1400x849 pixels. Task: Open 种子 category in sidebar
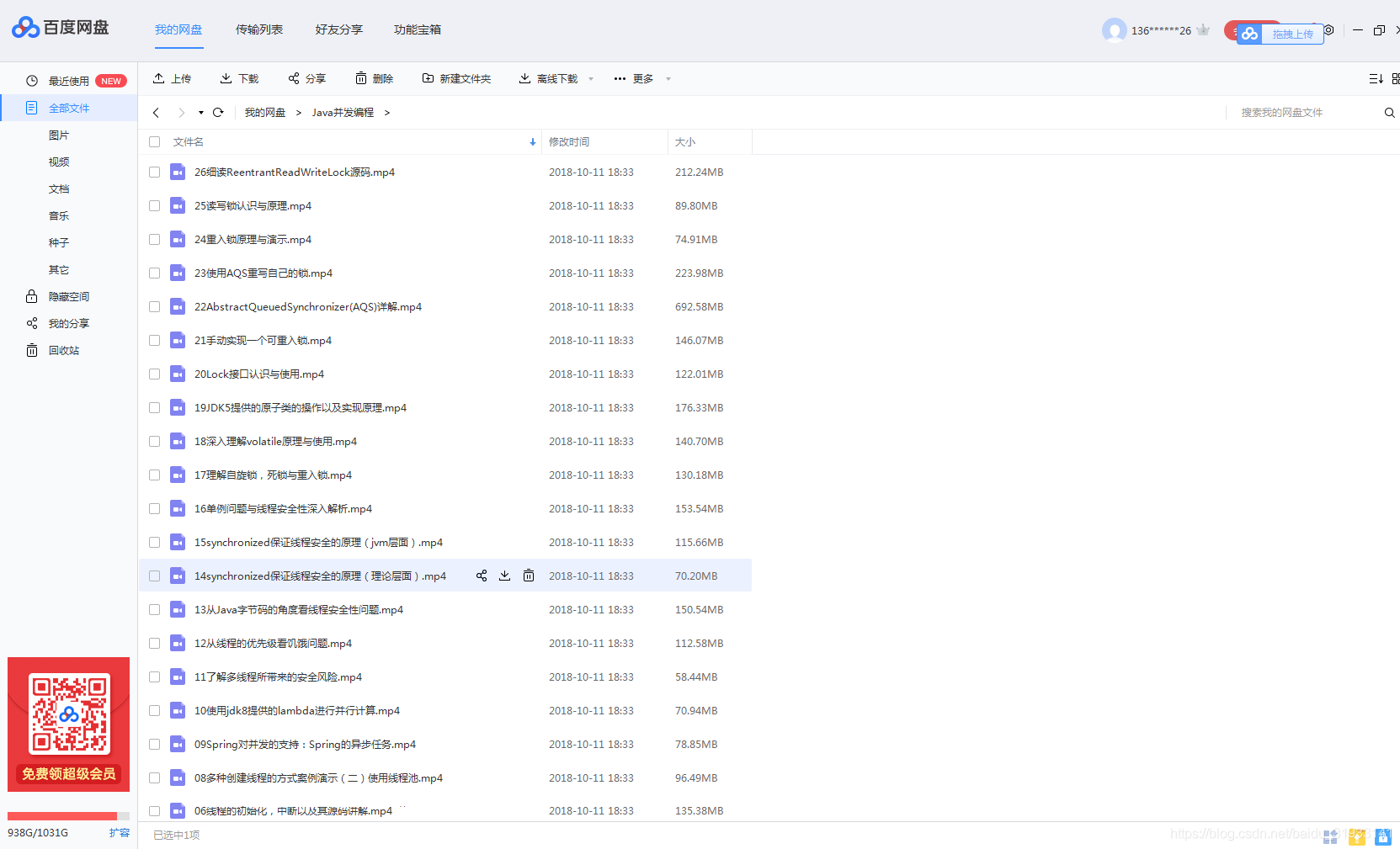pos(59,242)
